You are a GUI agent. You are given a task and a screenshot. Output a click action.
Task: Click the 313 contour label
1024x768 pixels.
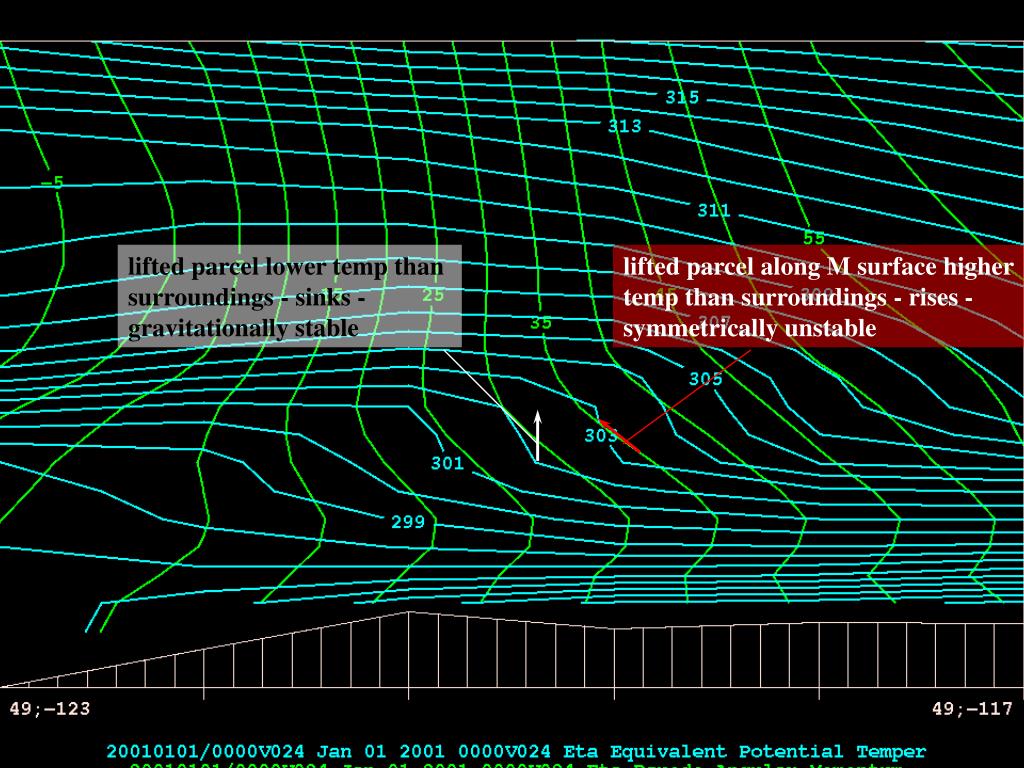point(624,126)
